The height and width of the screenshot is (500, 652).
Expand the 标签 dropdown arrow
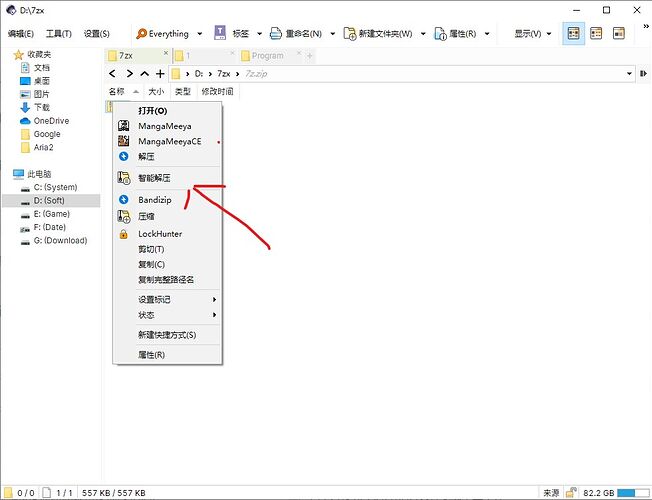(x=259, y=34)
